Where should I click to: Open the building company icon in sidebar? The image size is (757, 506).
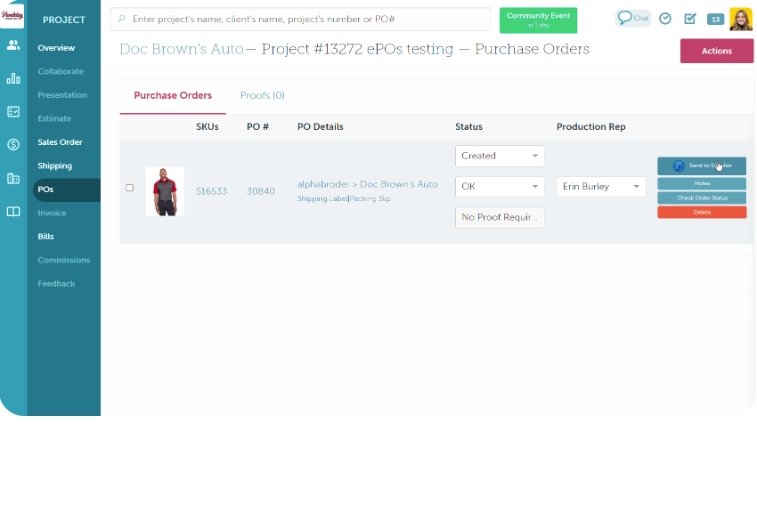pos(14,178)
